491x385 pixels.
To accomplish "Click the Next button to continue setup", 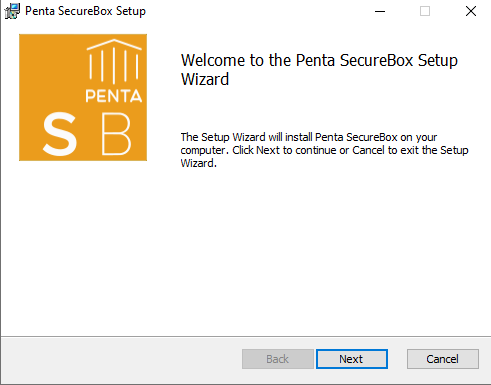I will pos(352,359).
